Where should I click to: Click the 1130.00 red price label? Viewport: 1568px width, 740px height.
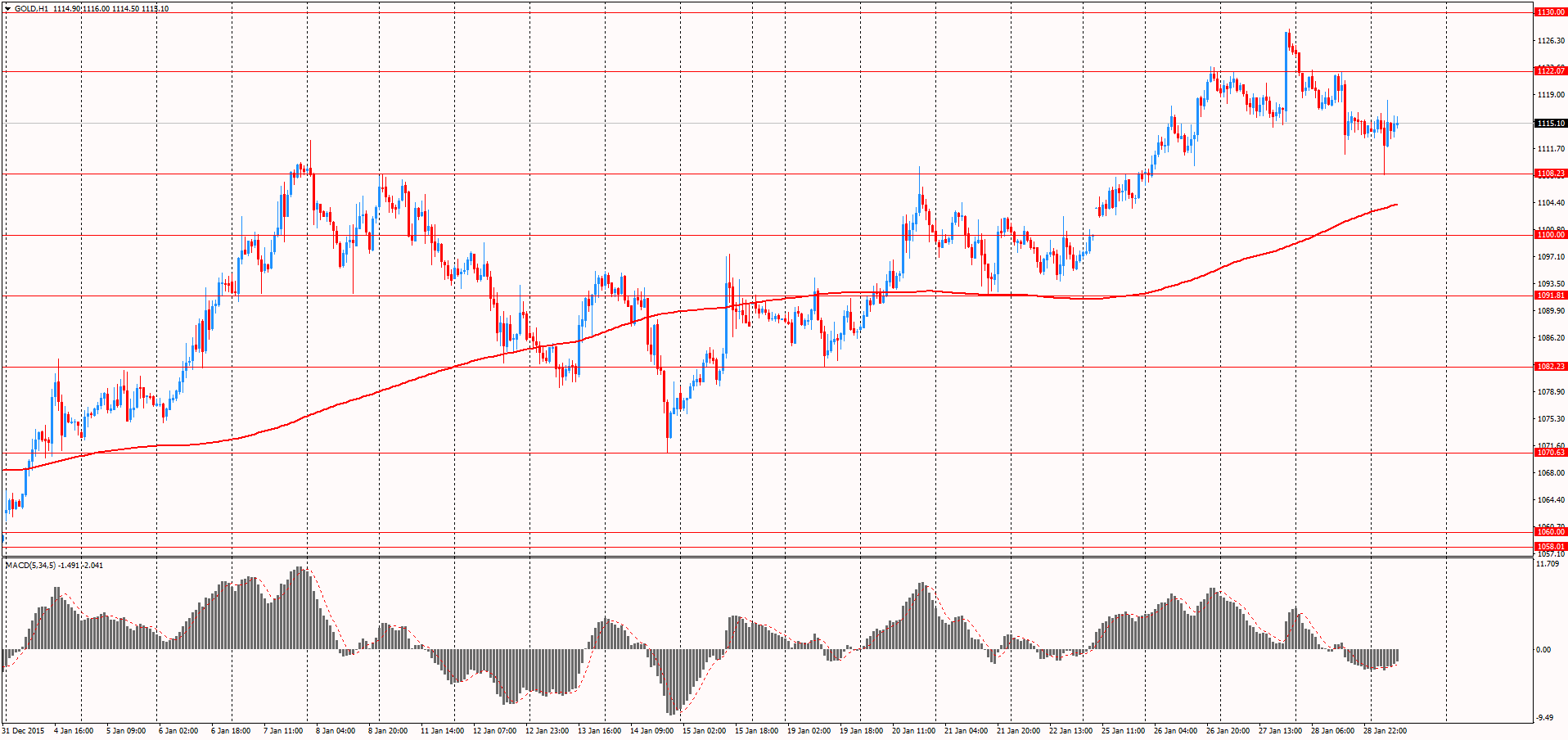tap(1550, 12)
